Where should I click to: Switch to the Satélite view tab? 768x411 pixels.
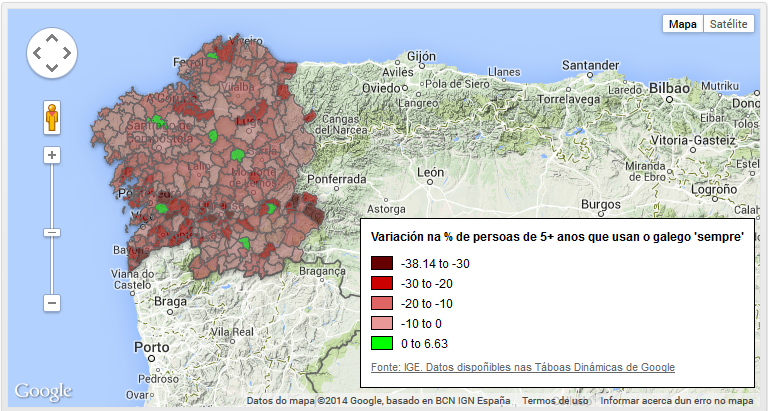[727, 24]
